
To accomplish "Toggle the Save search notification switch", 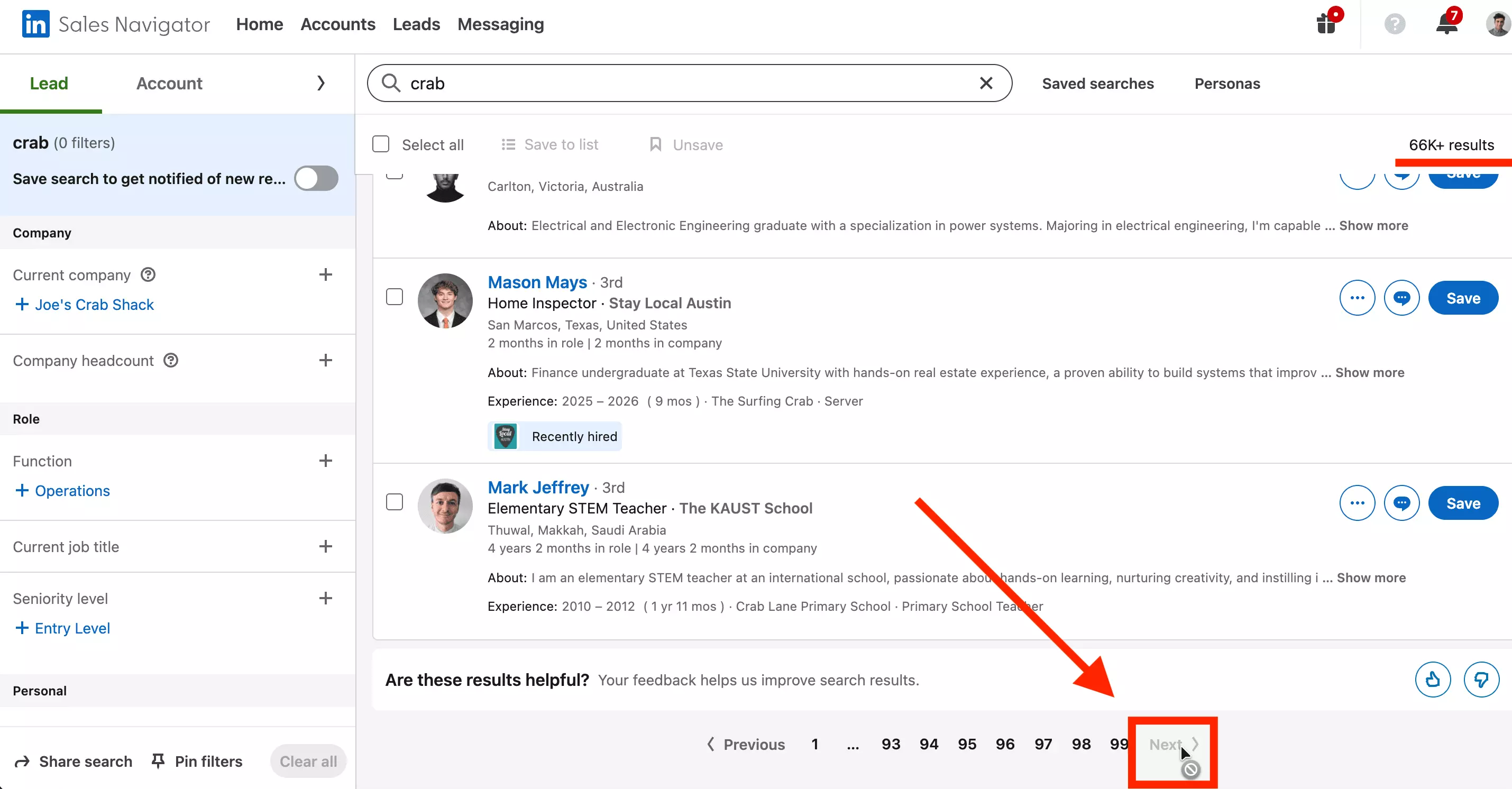I will click(316, 178).
